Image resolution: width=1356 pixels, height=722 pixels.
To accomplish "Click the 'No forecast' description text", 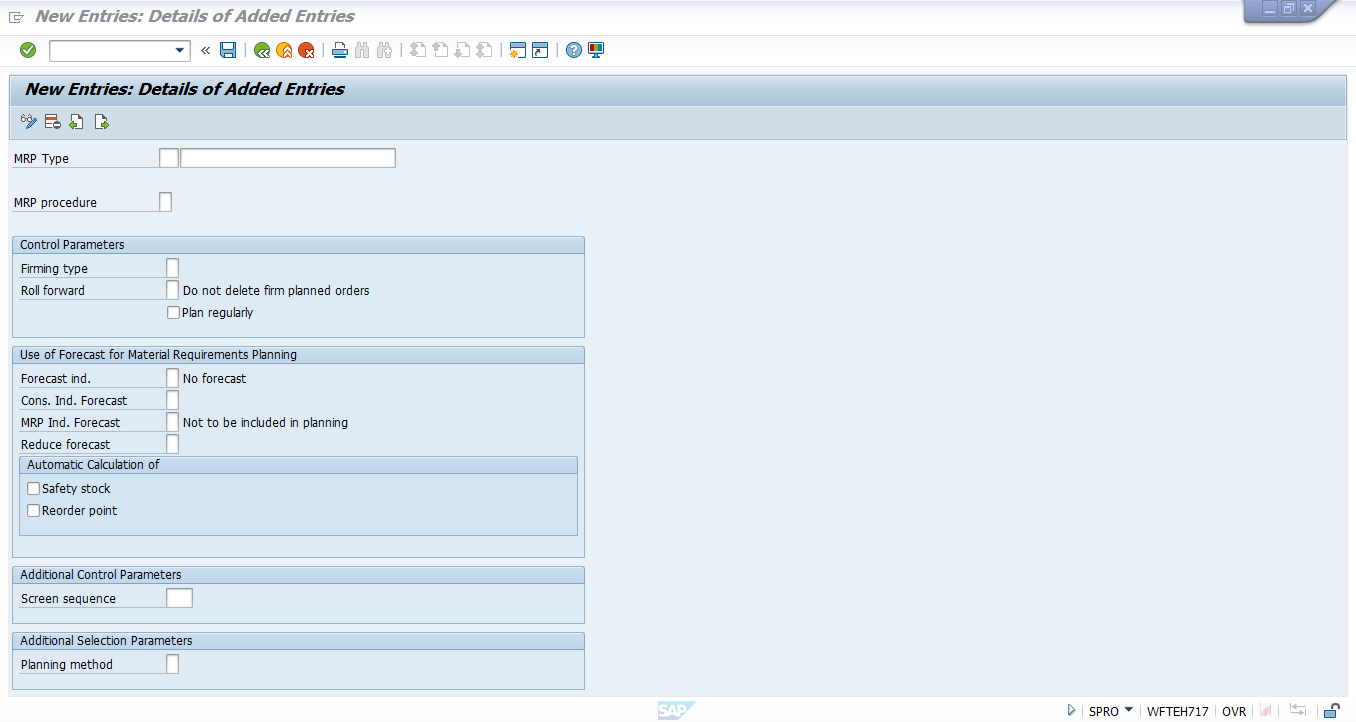I will pos(214,379).
